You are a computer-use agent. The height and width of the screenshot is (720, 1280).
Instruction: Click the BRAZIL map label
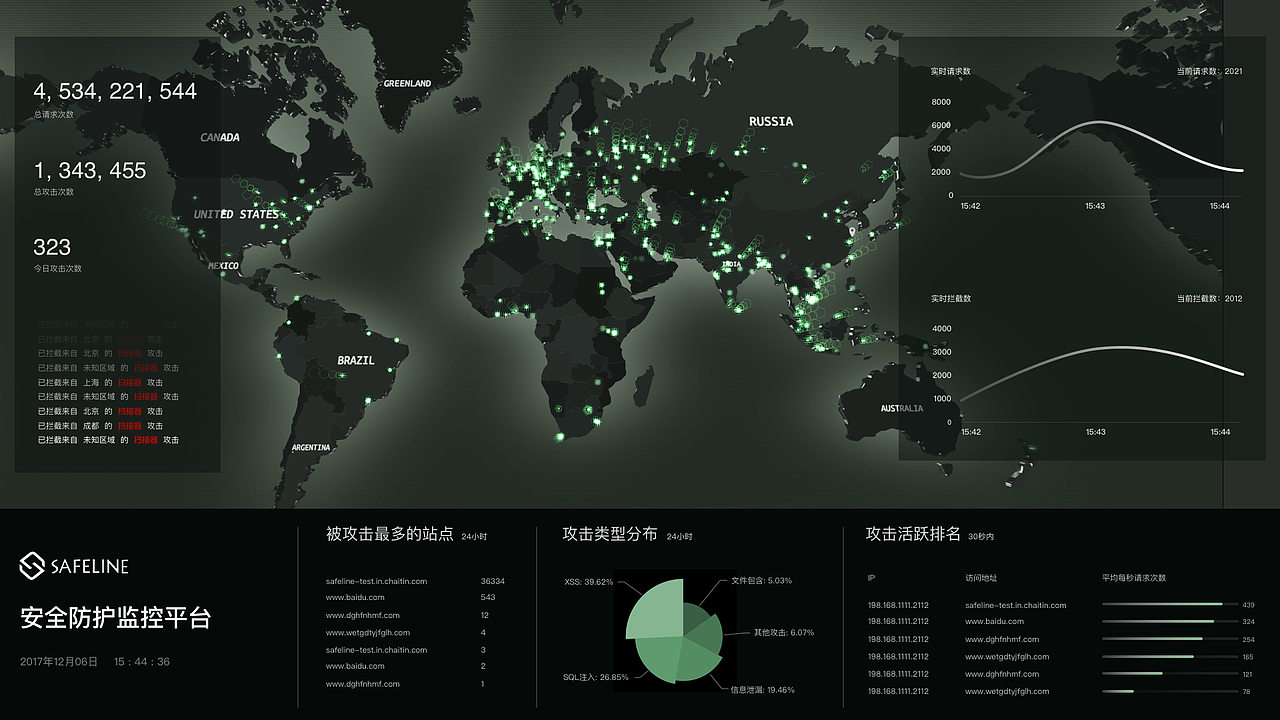(x=356, y=360)
